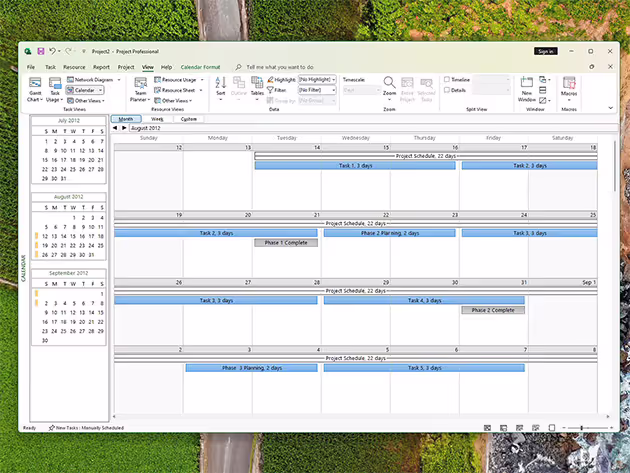This screenshot has height=473, width=630.
Task: Save the project with the save icon
Action: click(x=41, y=51)
